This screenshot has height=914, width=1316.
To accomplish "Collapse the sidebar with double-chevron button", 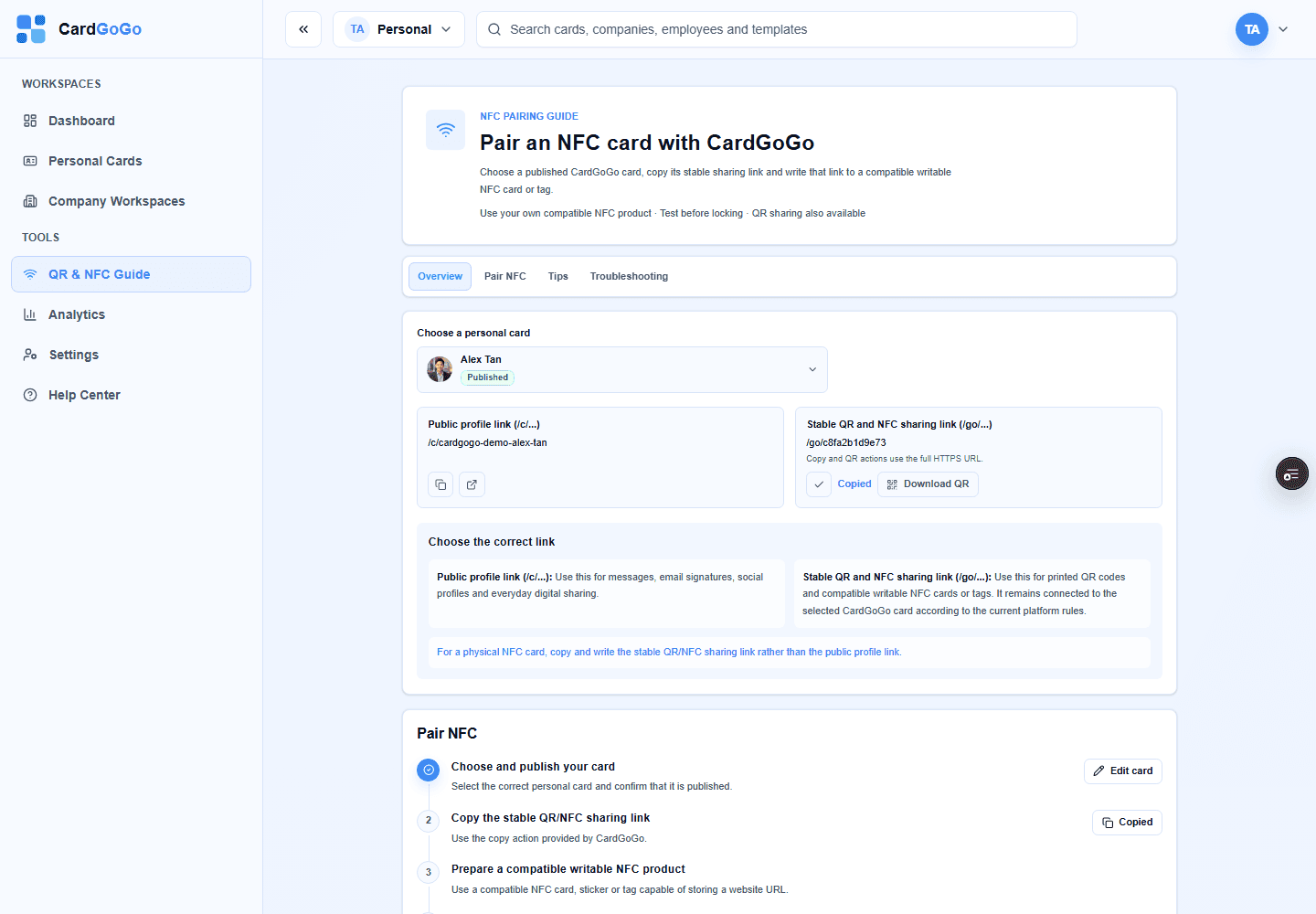I will [x=303, y=29].
